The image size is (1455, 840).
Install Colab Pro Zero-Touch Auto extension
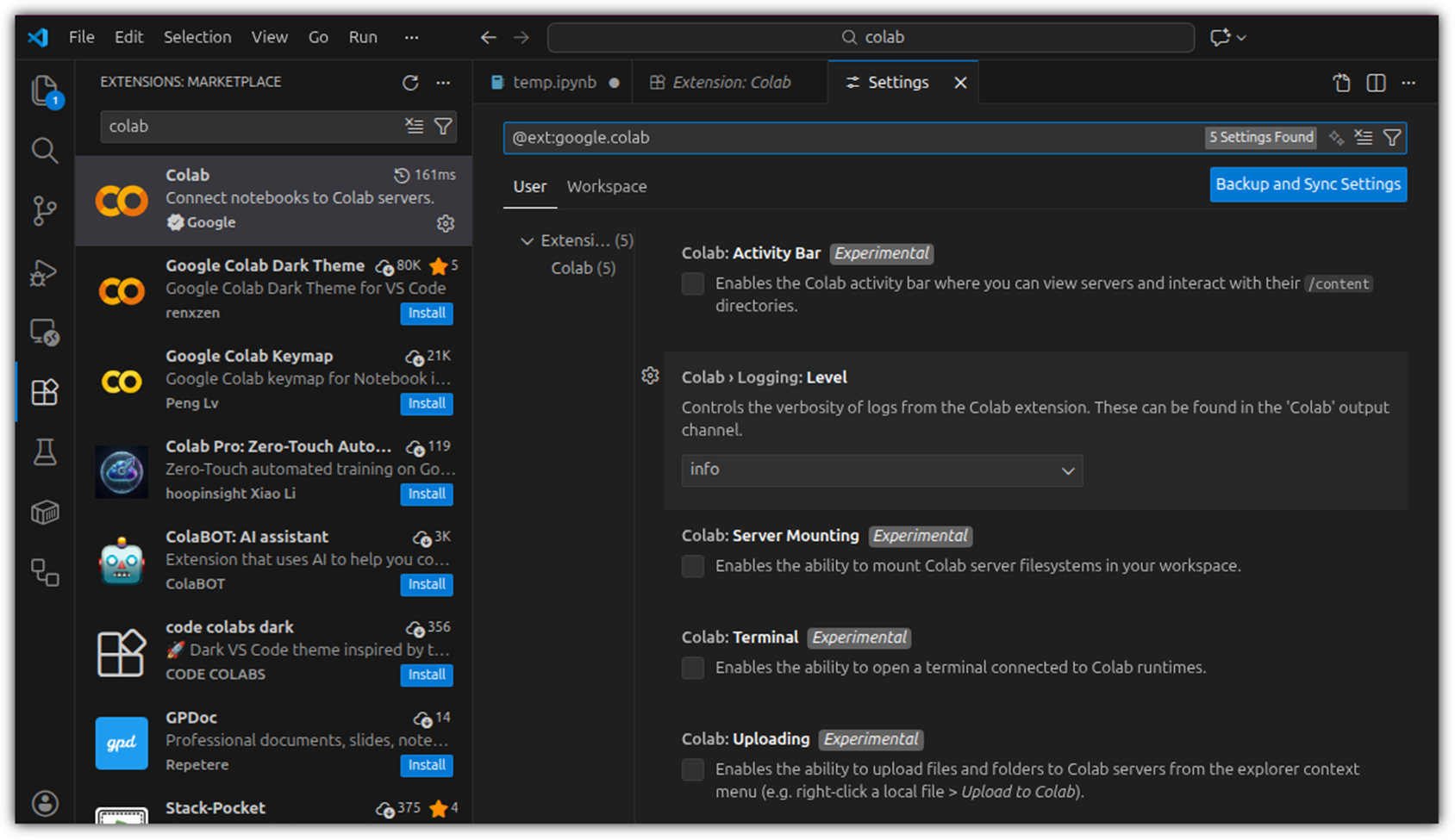tap(427, 495)
